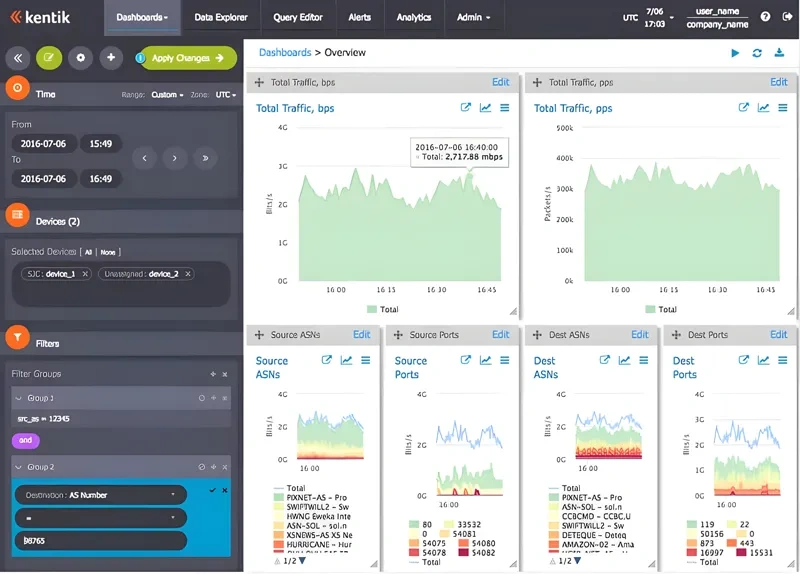The image size is (800, 574).
Task: Toggle the purple 'and' filter operator
Action: pyautogui.click(x=25, y=440)
